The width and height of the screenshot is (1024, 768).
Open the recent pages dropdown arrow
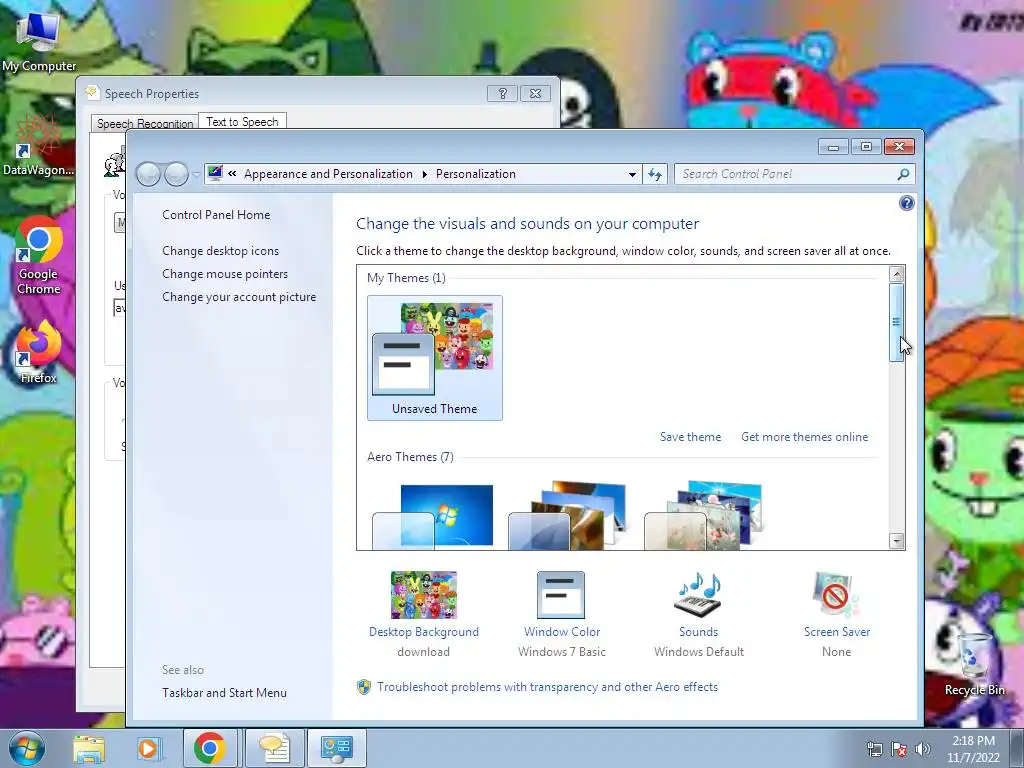pyautogui.click(x=195, y=174)
